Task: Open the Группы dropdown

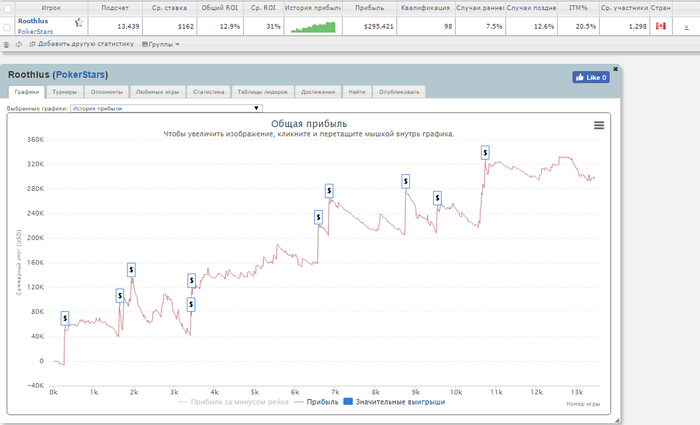Action: point(161,44)
